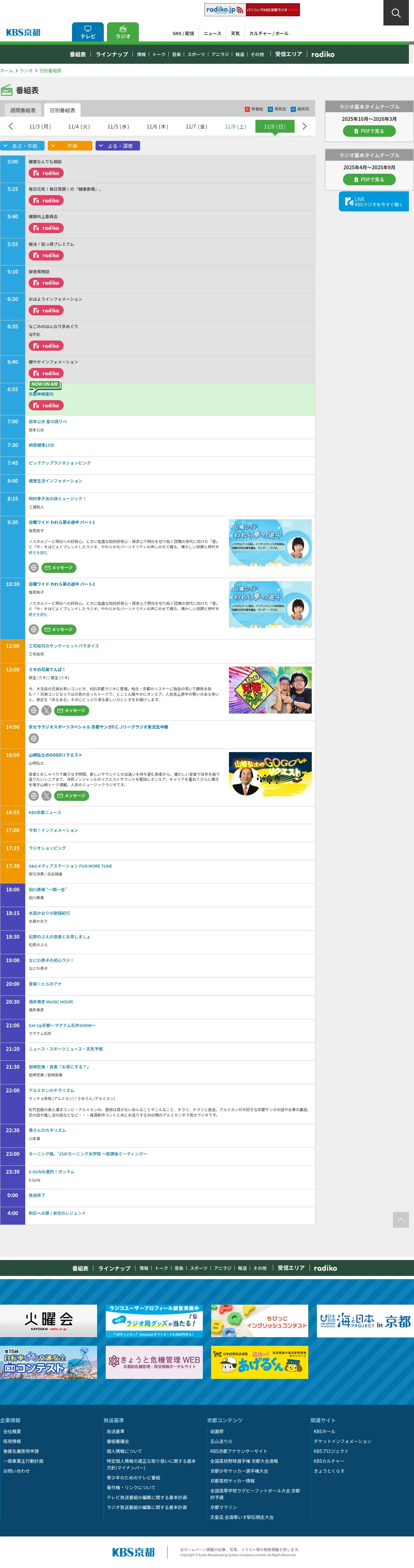Image resolution: width=414 pixels, height=1568 pixels.
Task: Click the KBS京都 logo in header
Action: tap(23, 32)
